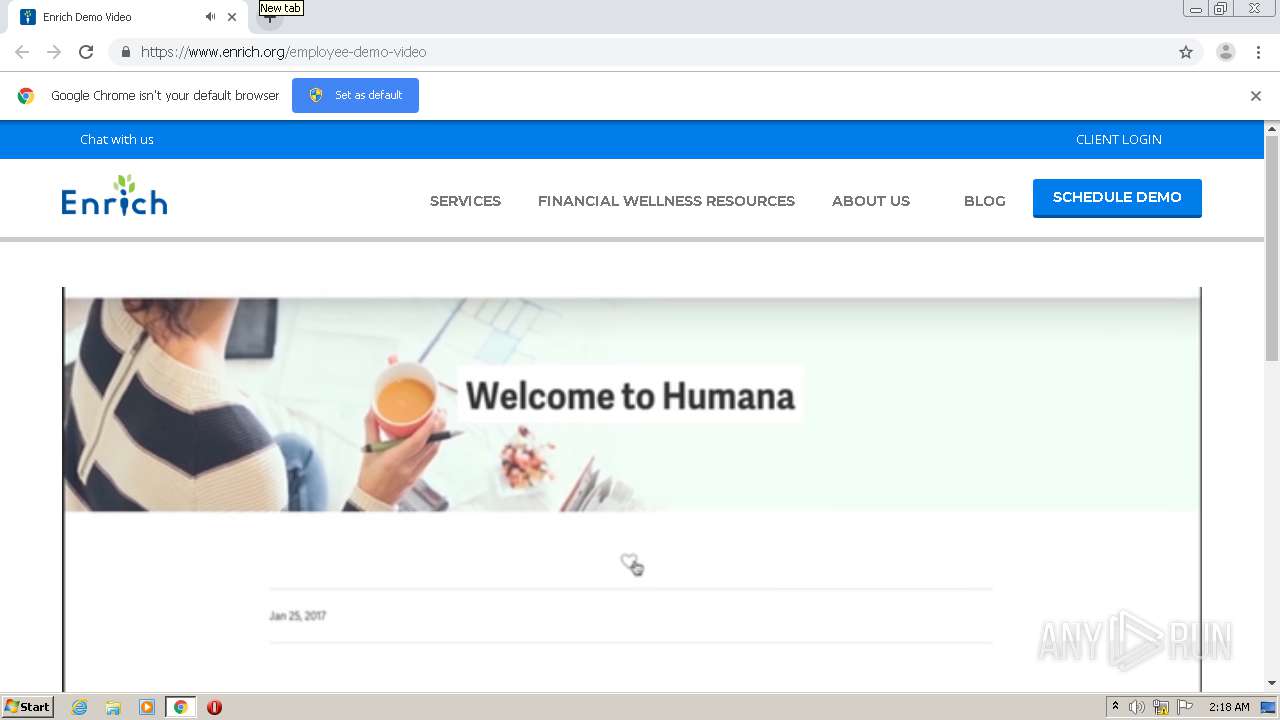Click the network tray icon

pos(1161,707)
